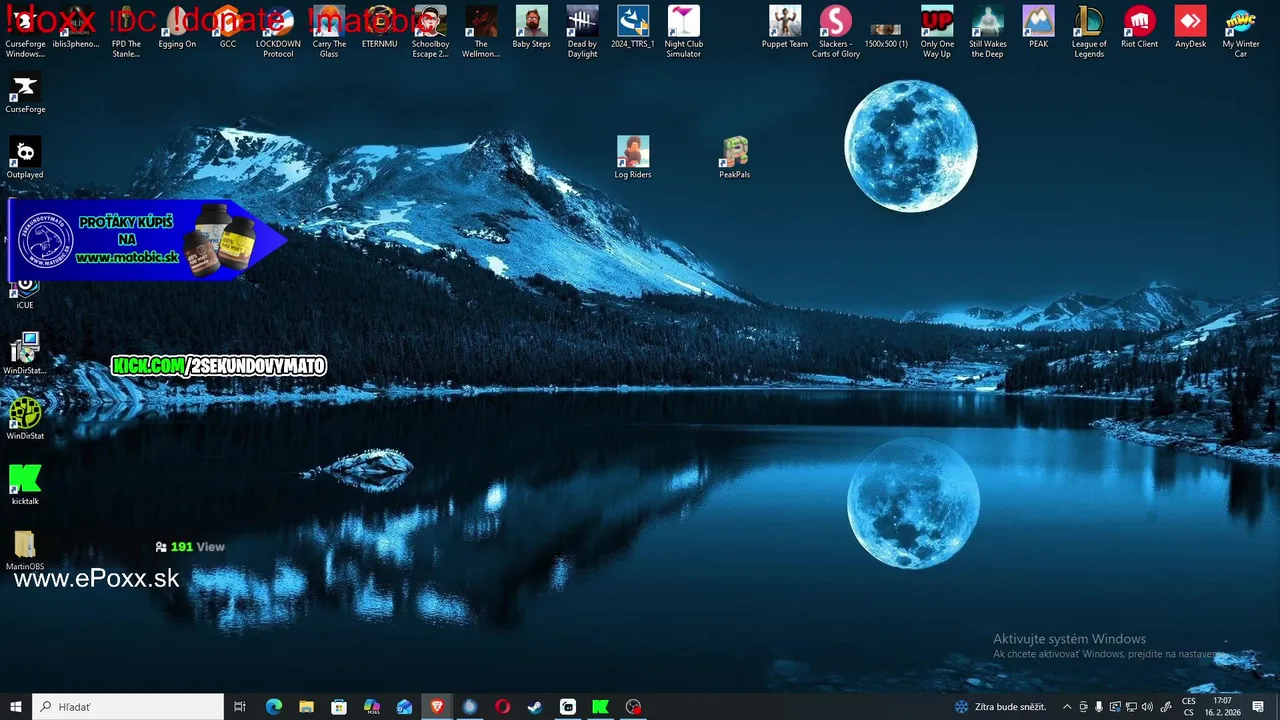The width and height of the screenshot is (1280, 720).
Task: Open Still Wakes the Deep shortcut
Action: click(x=988, y=32)
